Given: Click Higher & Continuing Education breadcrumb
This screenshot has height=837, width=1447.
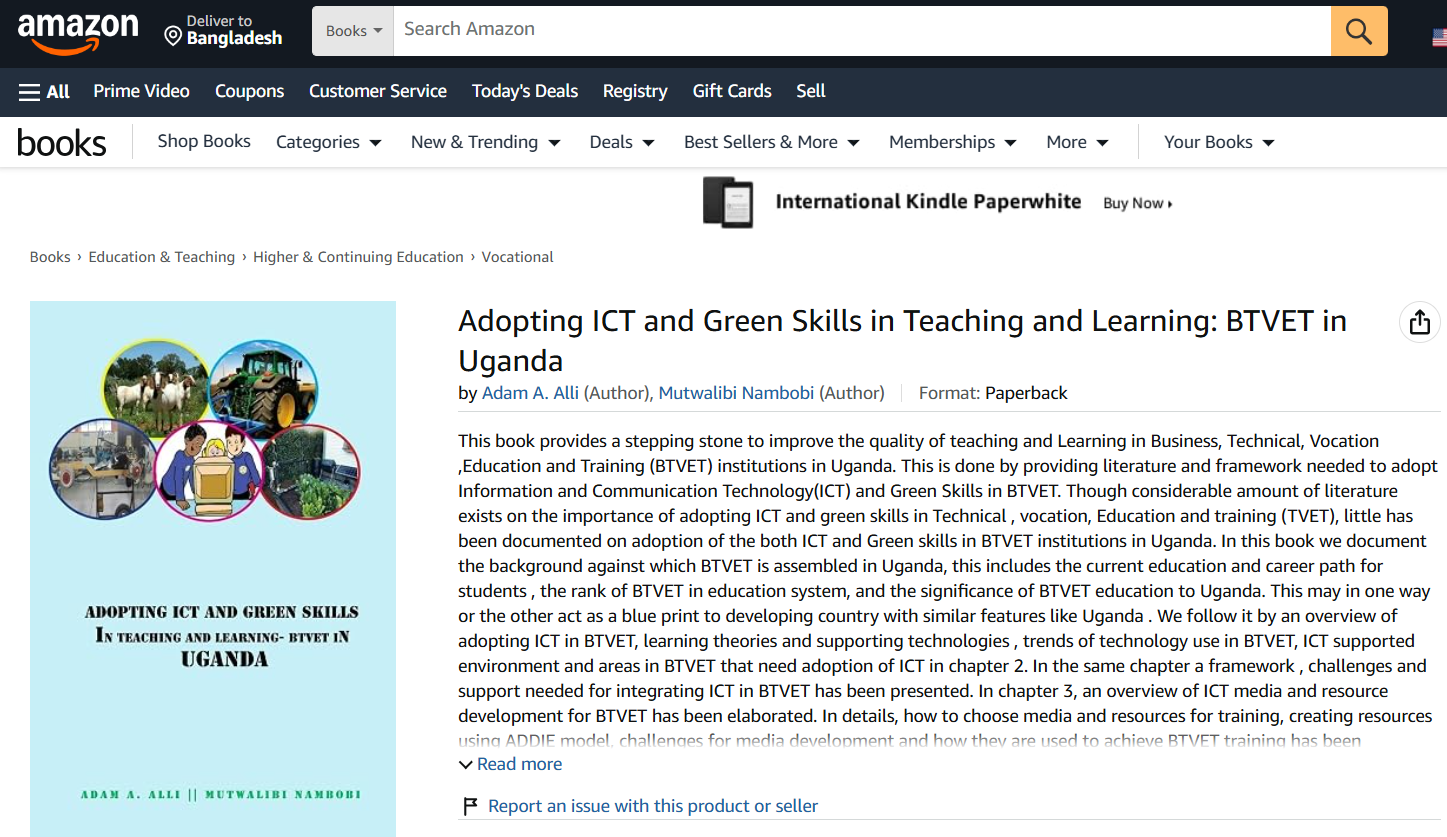Looking at the screenshot, I should 359,257.
